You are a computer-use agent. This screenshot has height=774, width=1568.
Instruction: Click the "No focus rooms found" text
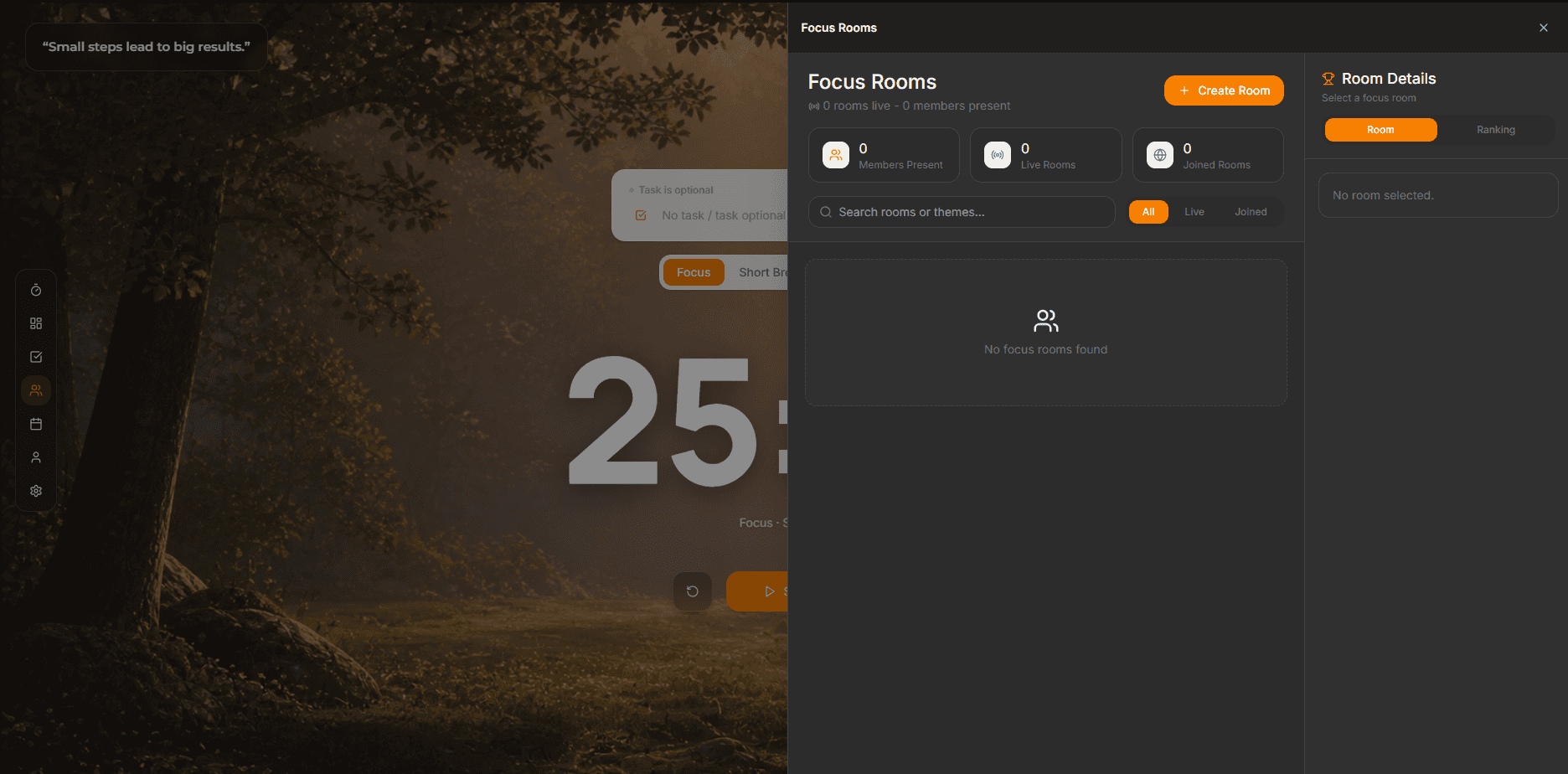click(x=1045, y=349)
